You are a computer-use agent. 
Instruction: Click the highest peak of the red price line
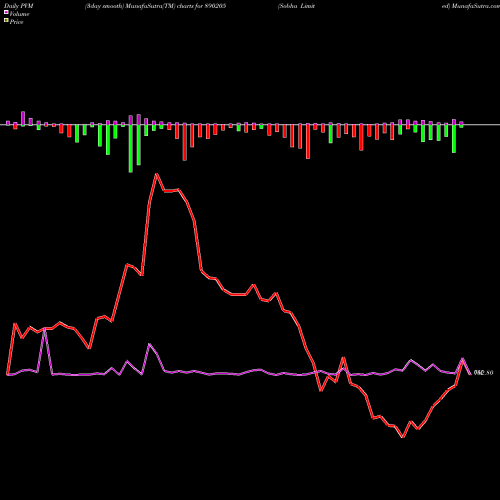tap(157, 174)
